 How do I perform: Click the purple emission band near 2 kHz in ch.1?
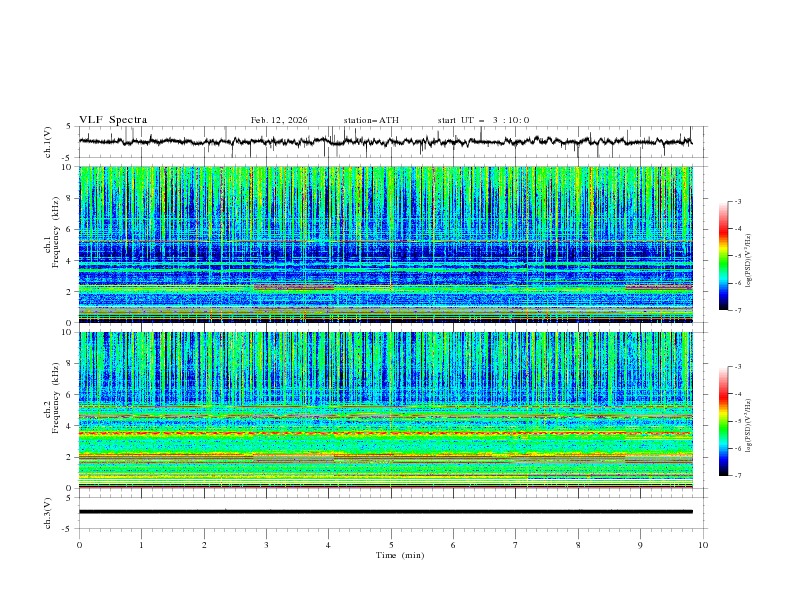pos(294,287)
